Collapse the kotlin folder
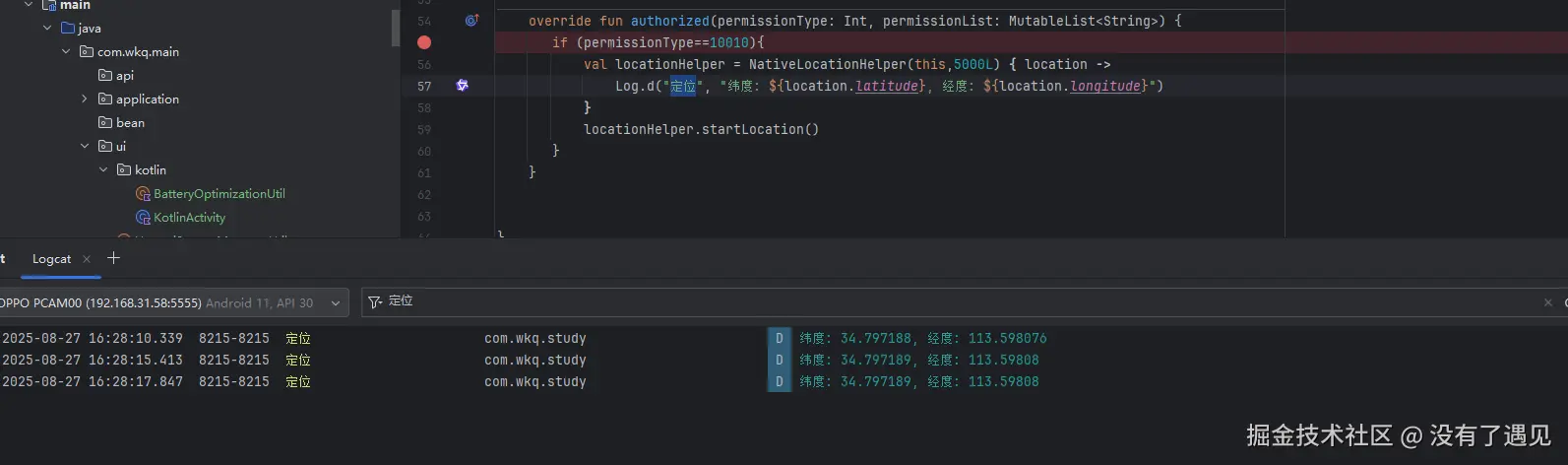 103,170
